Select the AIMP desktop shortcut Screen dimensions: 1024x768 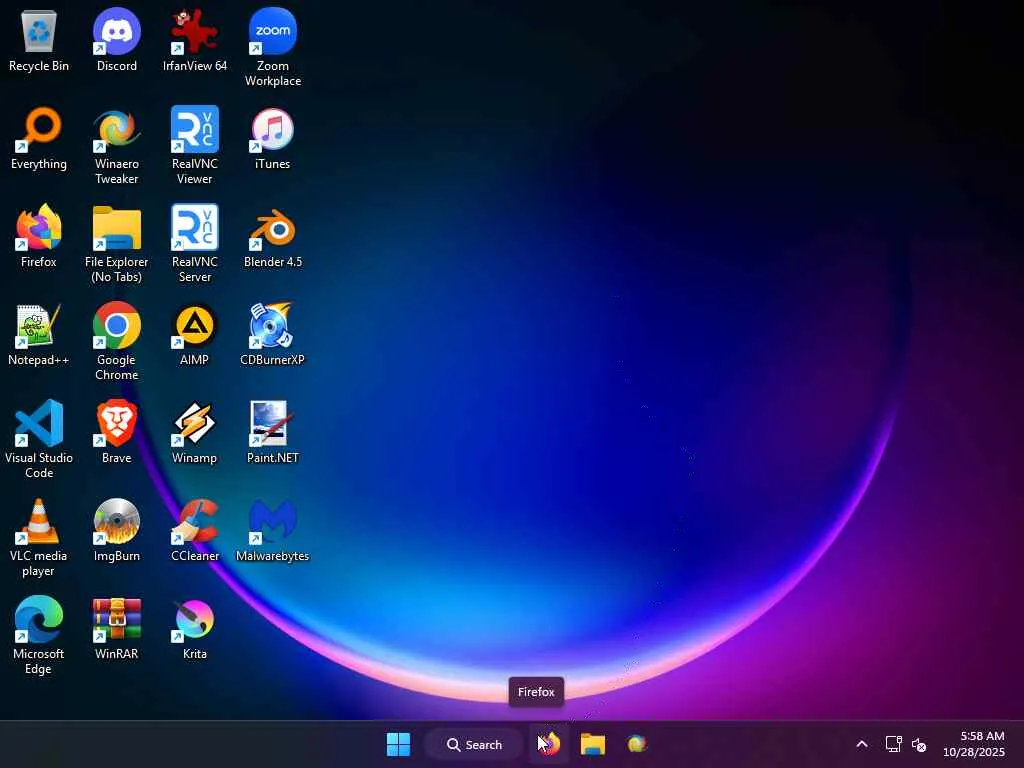[x=195, y=334]
